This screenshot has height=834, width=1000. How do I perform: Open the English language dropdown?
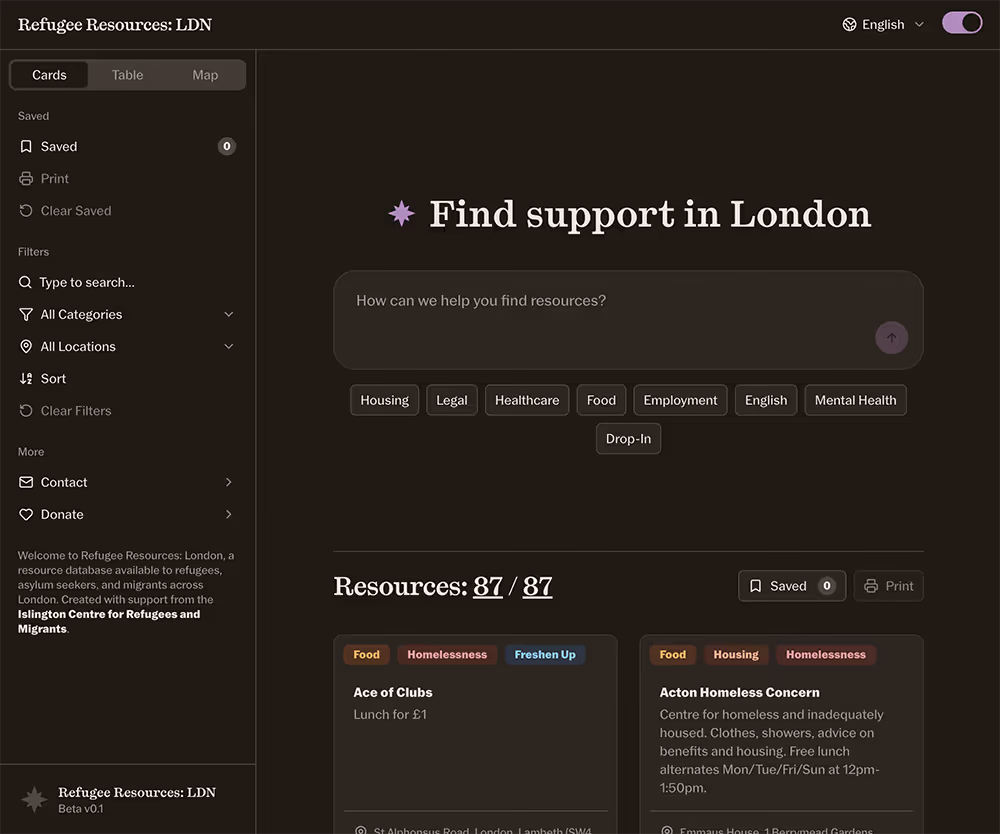point(884,23)
